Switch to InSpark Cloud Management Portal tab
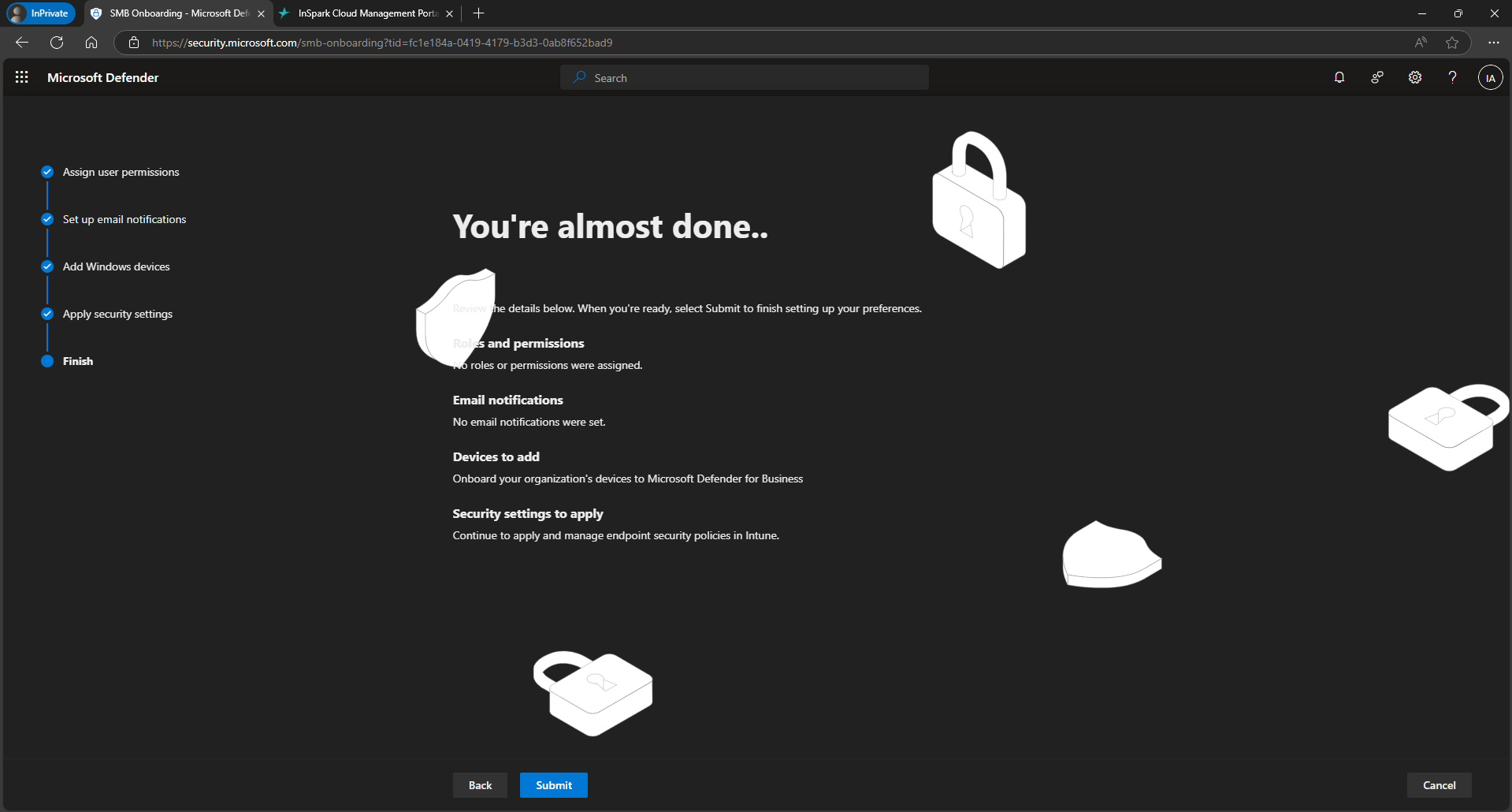Image resolution: width=1512 pixels, height=812 pixels. click(367, 13)
